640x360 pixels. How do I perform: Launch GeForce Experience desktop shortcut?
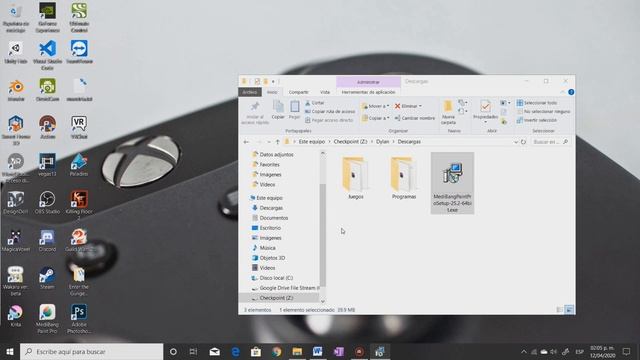tap(47, 17)
